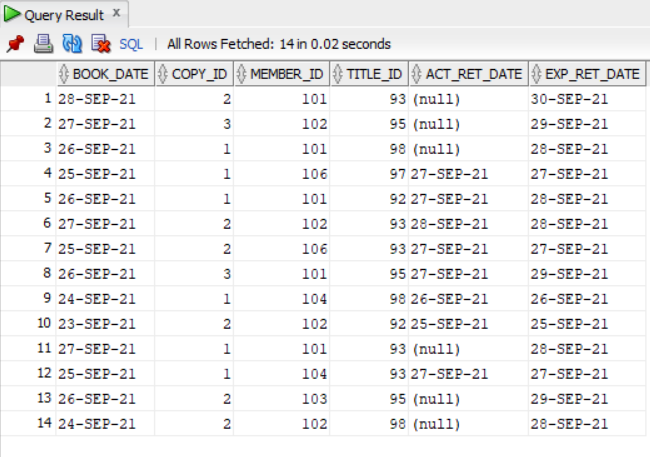This screenshot has width=650, height=457.
Task: Click the sort arrows icon beside ACT_RET_DATE
Action: click(417, 74)
